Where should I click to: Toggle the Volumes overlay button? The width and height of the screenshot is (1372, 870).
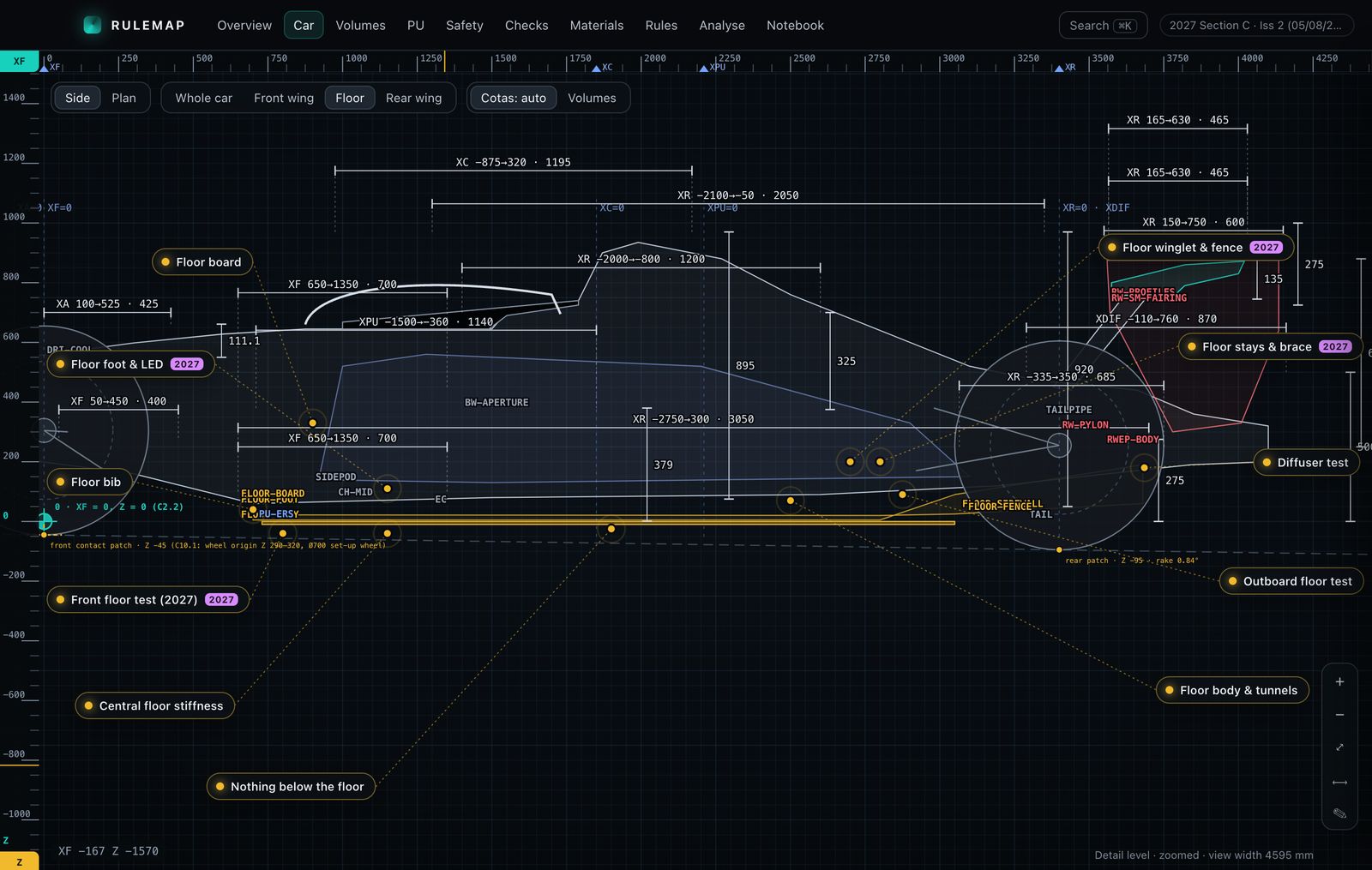[592, 98]
